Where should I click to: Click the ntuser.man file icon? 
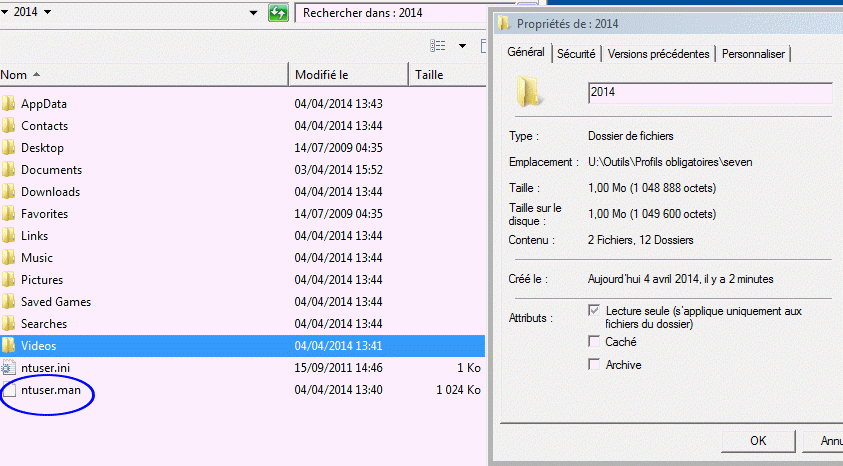(x=9, y=390)
